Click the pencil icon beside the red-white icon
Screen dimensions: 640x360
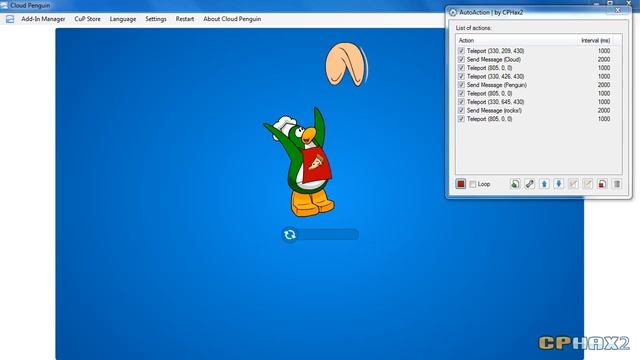tap(588, 184)
